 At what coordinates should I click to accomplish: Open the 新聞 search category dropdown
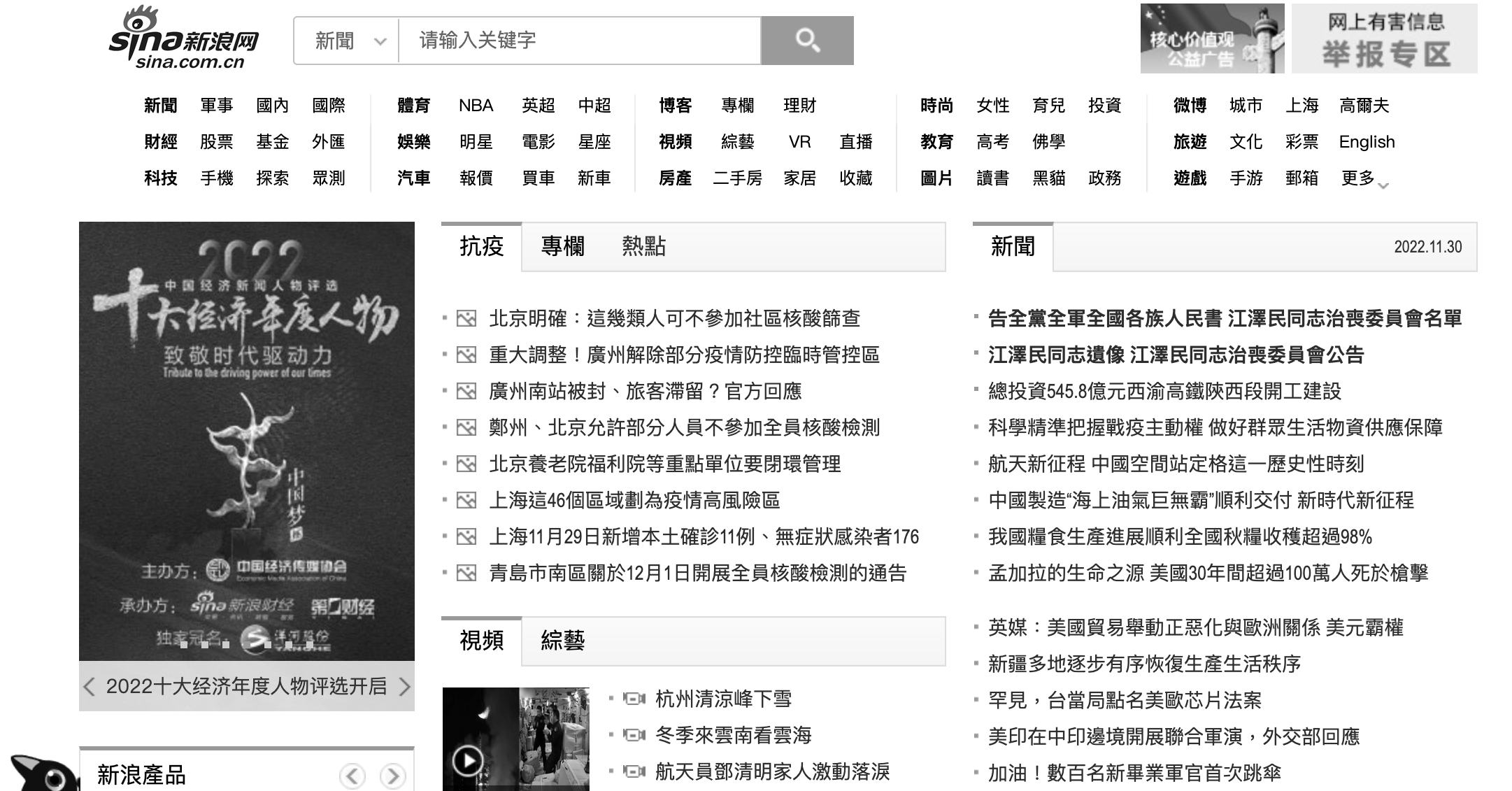tap(347, 41)
